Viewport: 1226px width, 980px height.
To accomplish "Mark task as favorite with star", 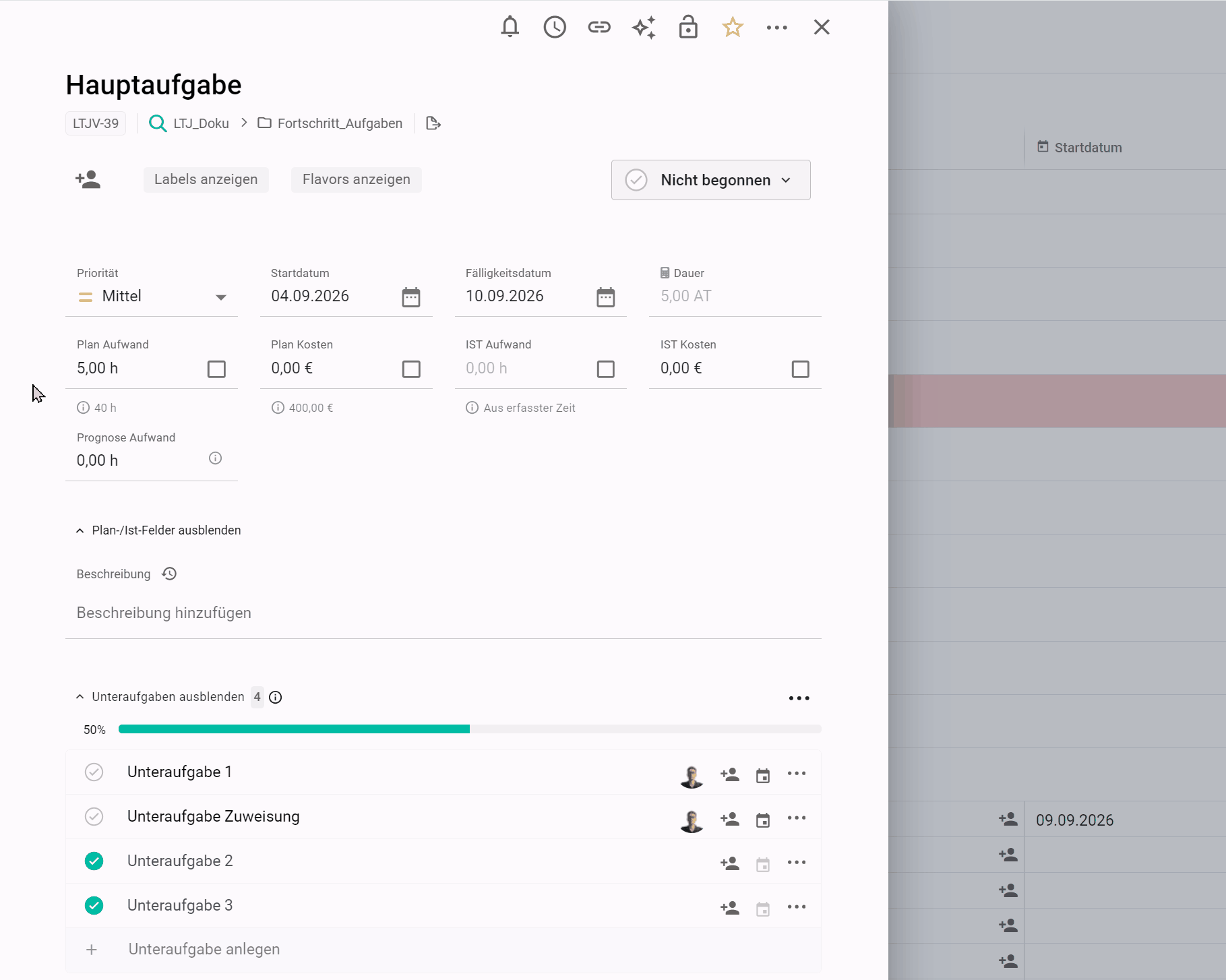I will point(733,27).
